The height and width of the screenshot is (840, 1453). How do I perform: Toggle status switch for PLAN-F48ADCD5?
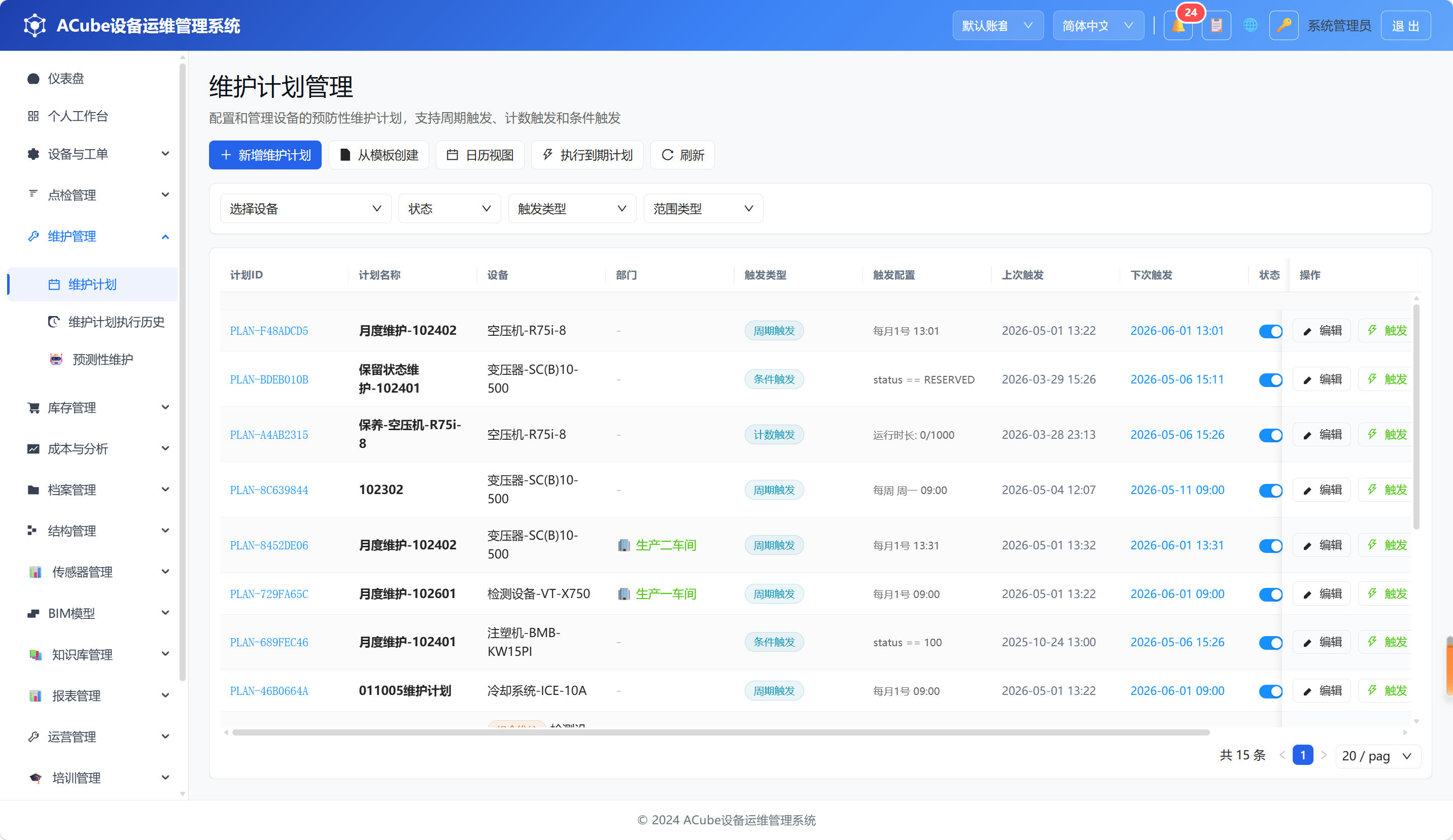(x=1270, y=331)
